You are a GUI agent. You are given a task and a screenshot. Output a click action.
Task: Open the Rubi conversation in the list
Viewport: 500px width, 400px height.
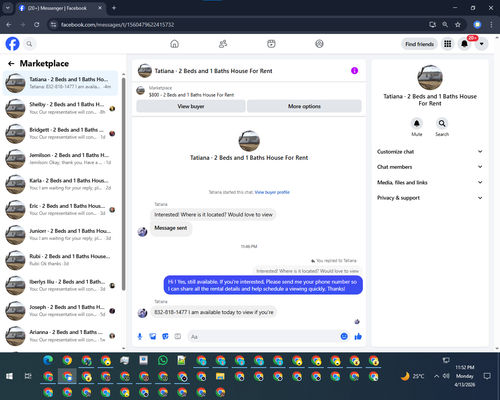[60, 260]
